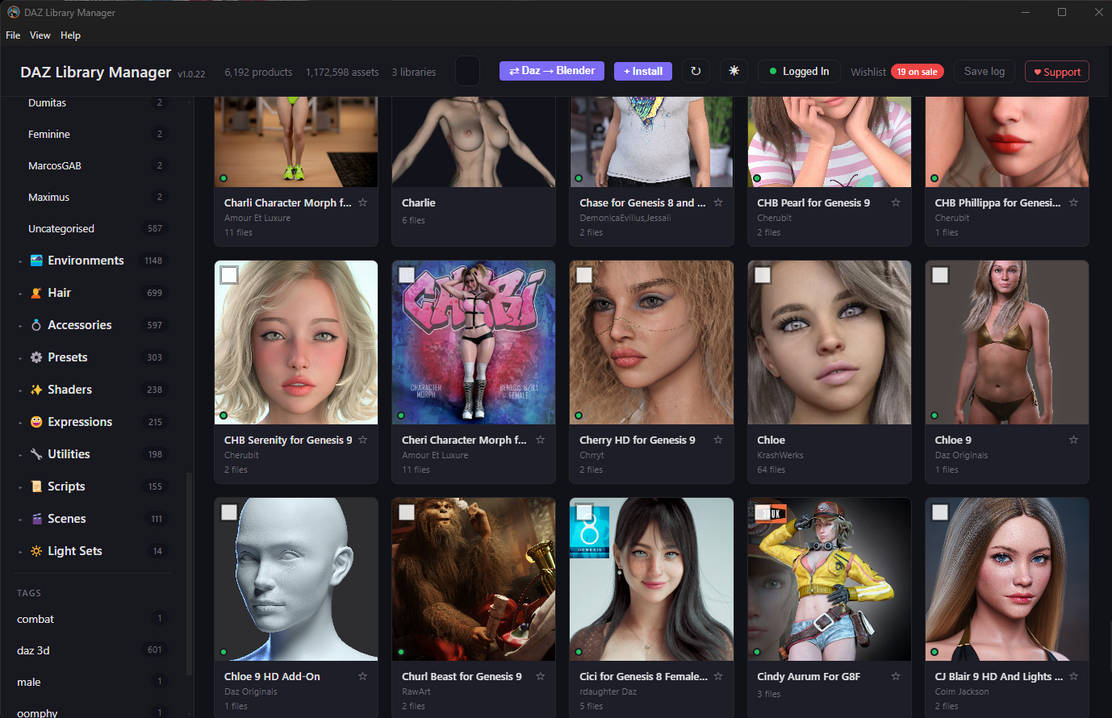Click the Scripts scroll icon
The image size is (1112, 718).
[36, 486]
